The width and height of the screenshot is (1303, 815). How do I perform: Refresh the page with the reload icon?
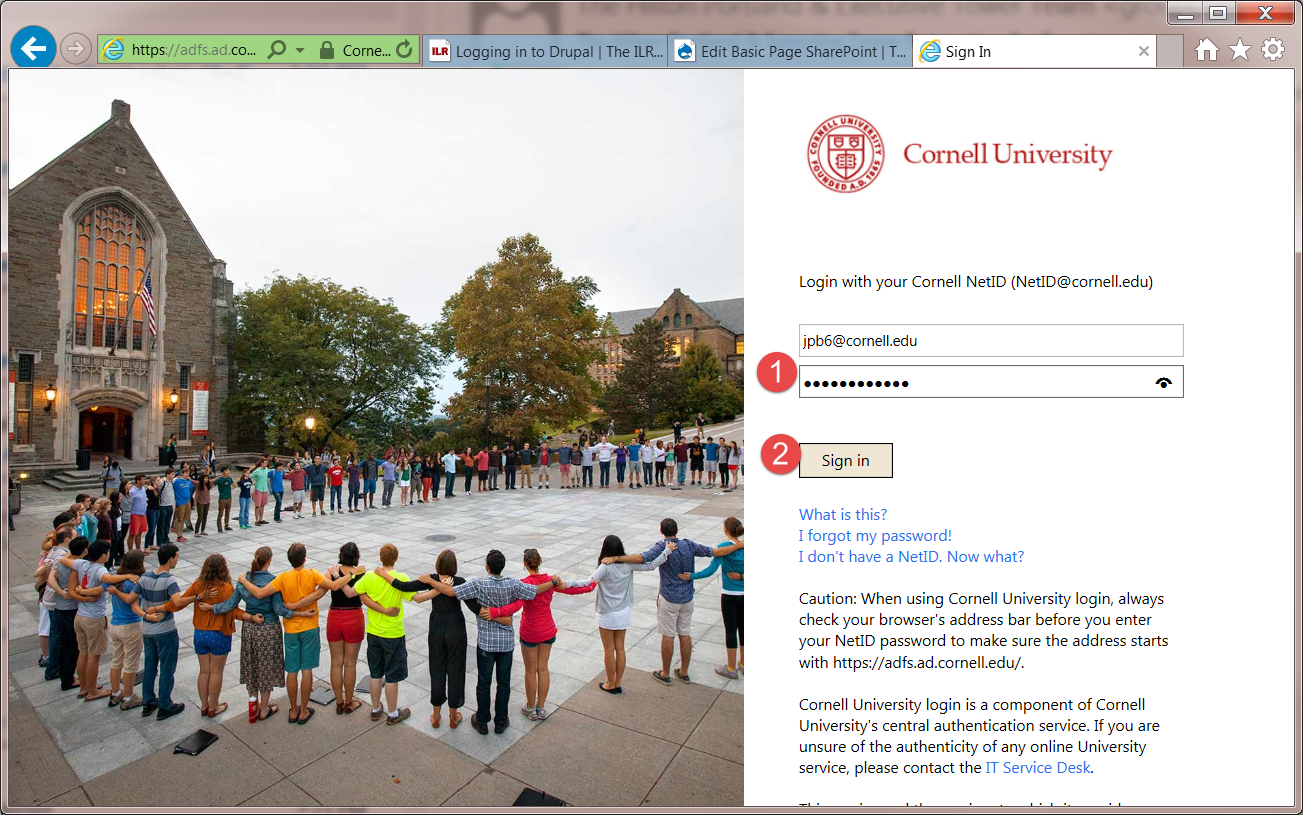coord(404,49)
